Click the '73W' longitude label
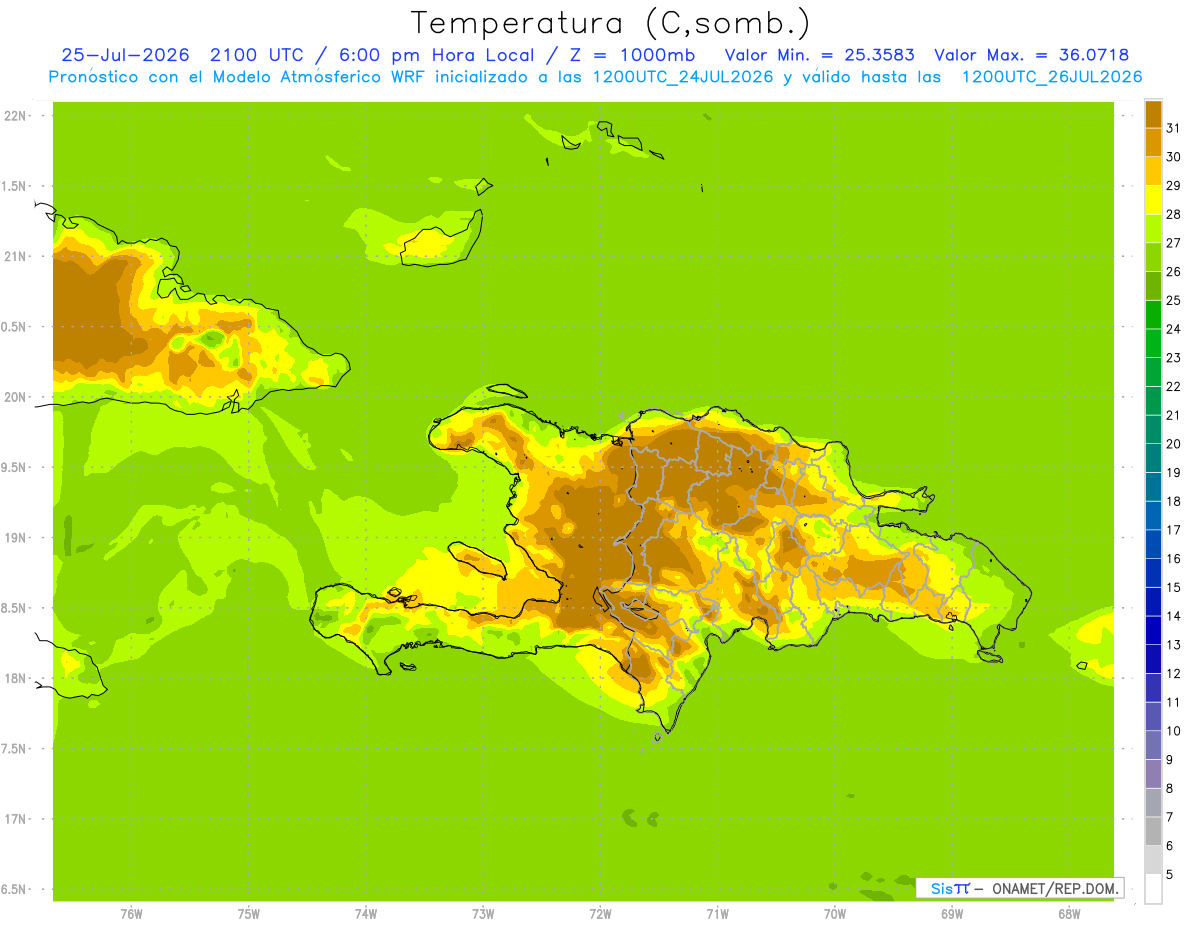This screenshot has height=927, width=1200. coord(483,913)
